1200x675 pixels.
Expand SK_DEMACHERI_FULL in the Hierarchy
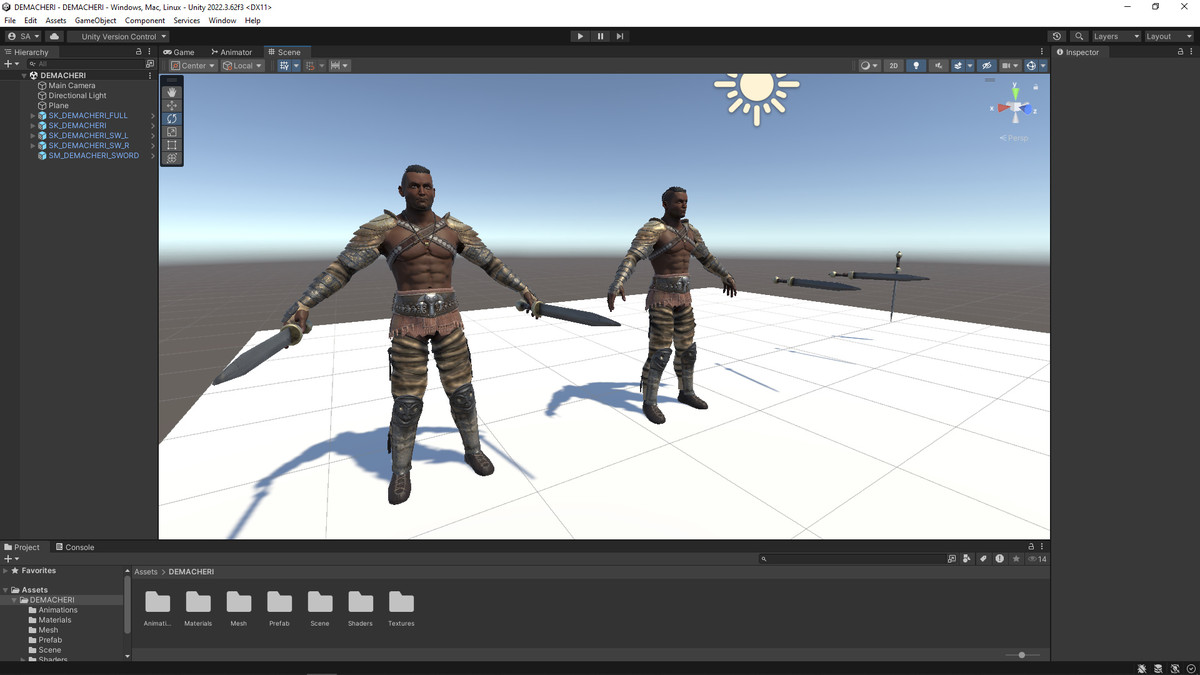(x=33, y=116)
